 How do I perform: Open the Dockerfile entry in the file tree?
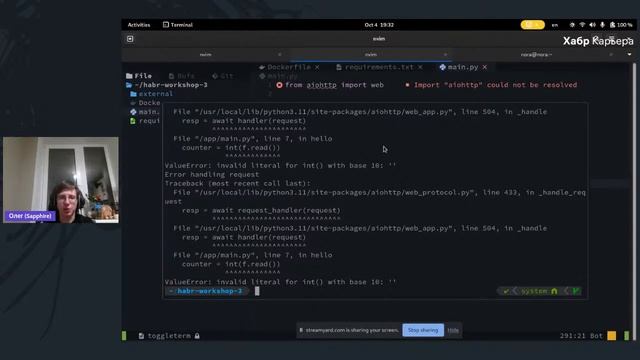click(x=146, y=103)
